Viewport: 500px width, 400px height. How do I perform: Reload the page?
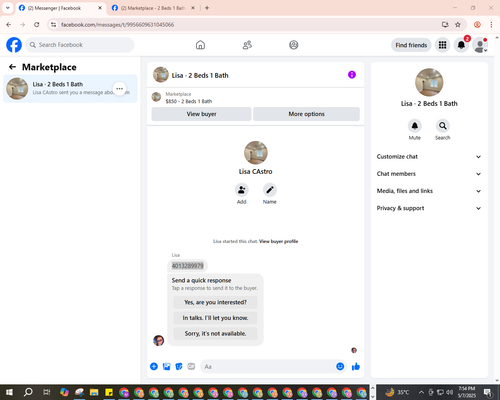pos(37,25)
